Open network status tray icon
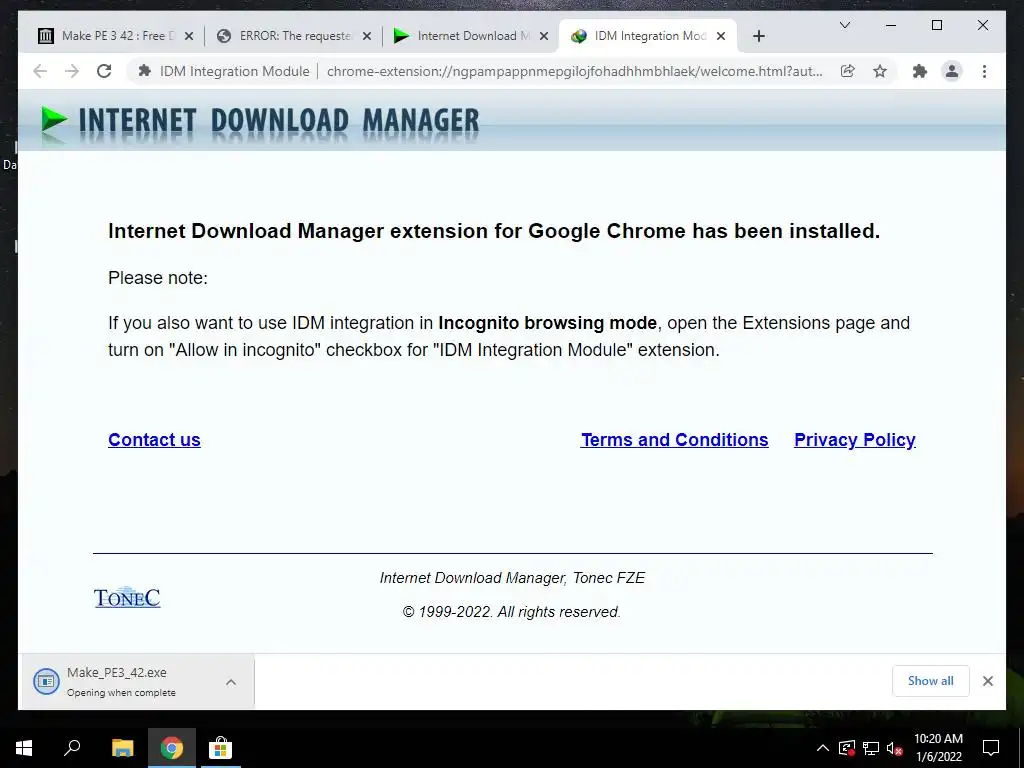 871,748
